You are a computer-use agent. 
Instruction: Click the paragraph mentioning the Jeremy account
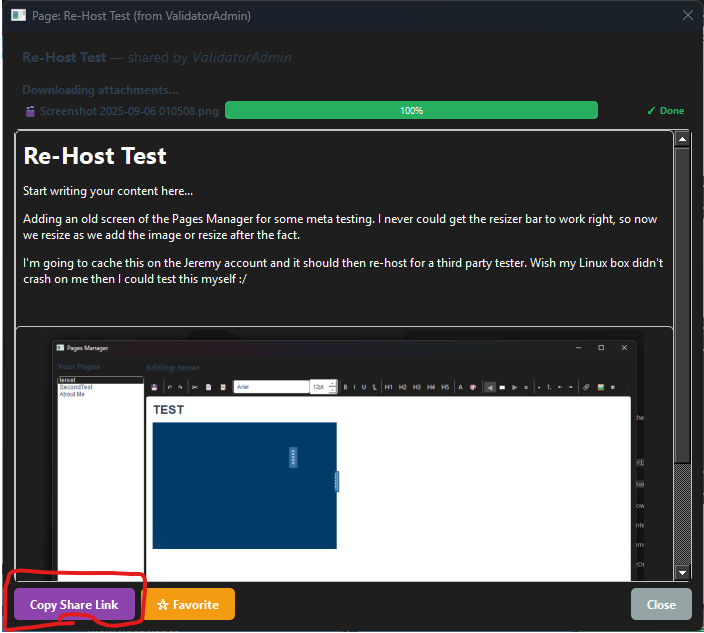point(343,271)
